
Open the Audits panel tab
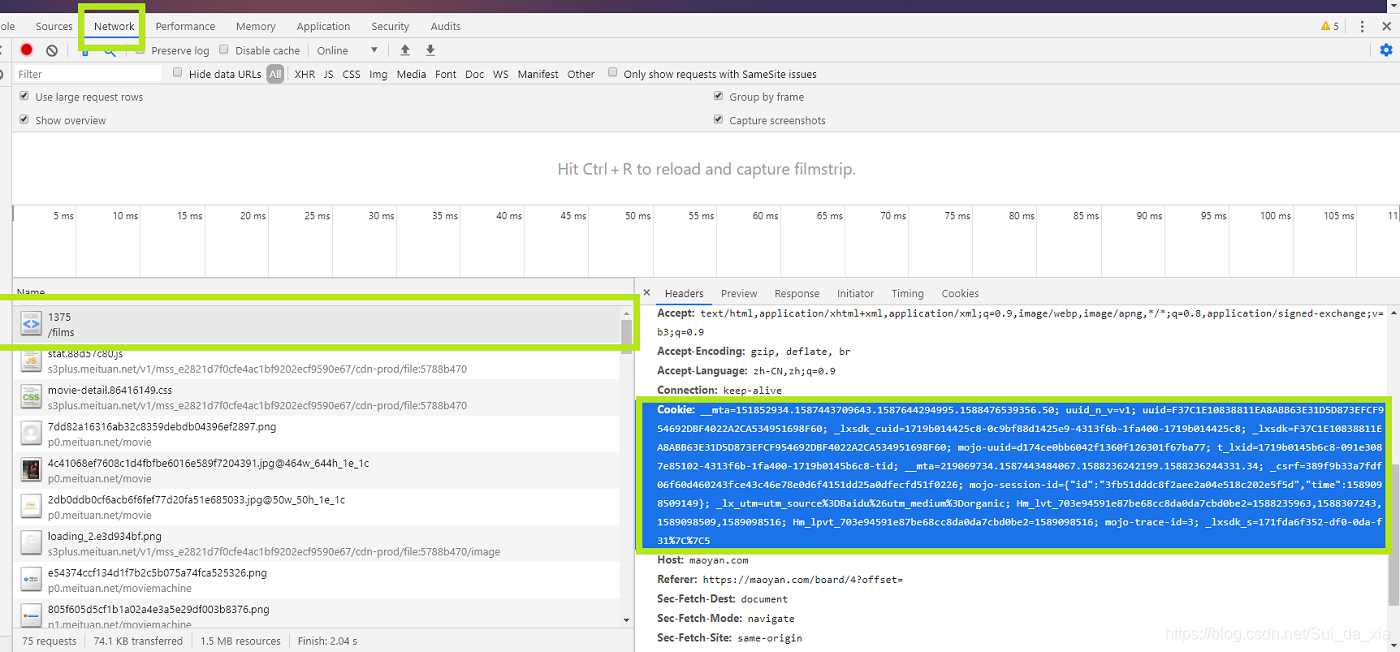(x=446, y=26)
